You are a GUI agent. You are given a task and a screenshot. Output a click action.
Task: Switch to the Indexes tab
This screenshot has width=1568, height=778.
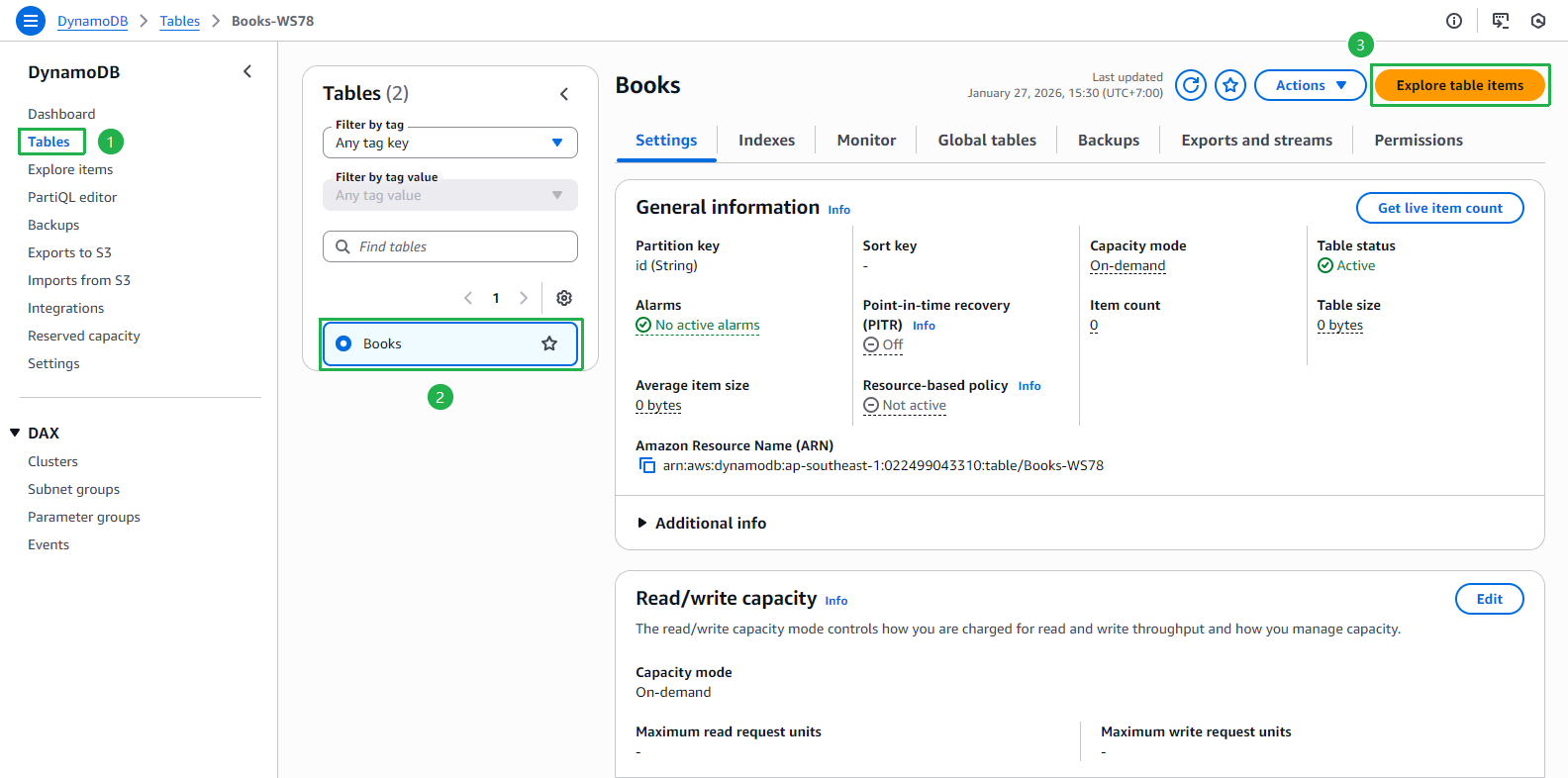point(766,141)
